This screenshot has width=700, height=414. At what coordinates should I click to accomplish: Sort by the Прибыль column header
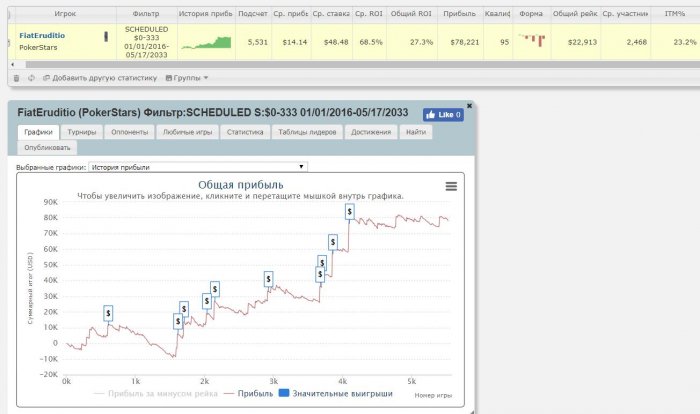point(459,14)
